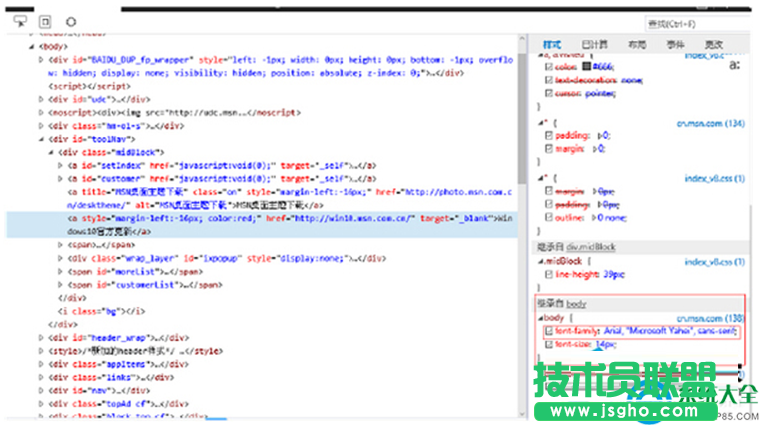
Task: Open the 事件 (Events) tab
Action: (x=675, y=45)
